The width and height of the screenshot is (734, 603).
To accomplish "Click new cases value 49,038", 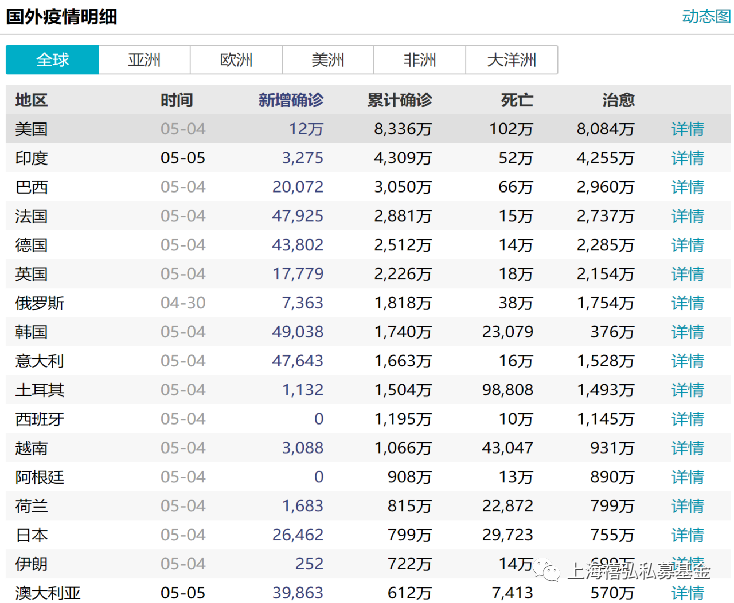I will [x=297, y=332].
